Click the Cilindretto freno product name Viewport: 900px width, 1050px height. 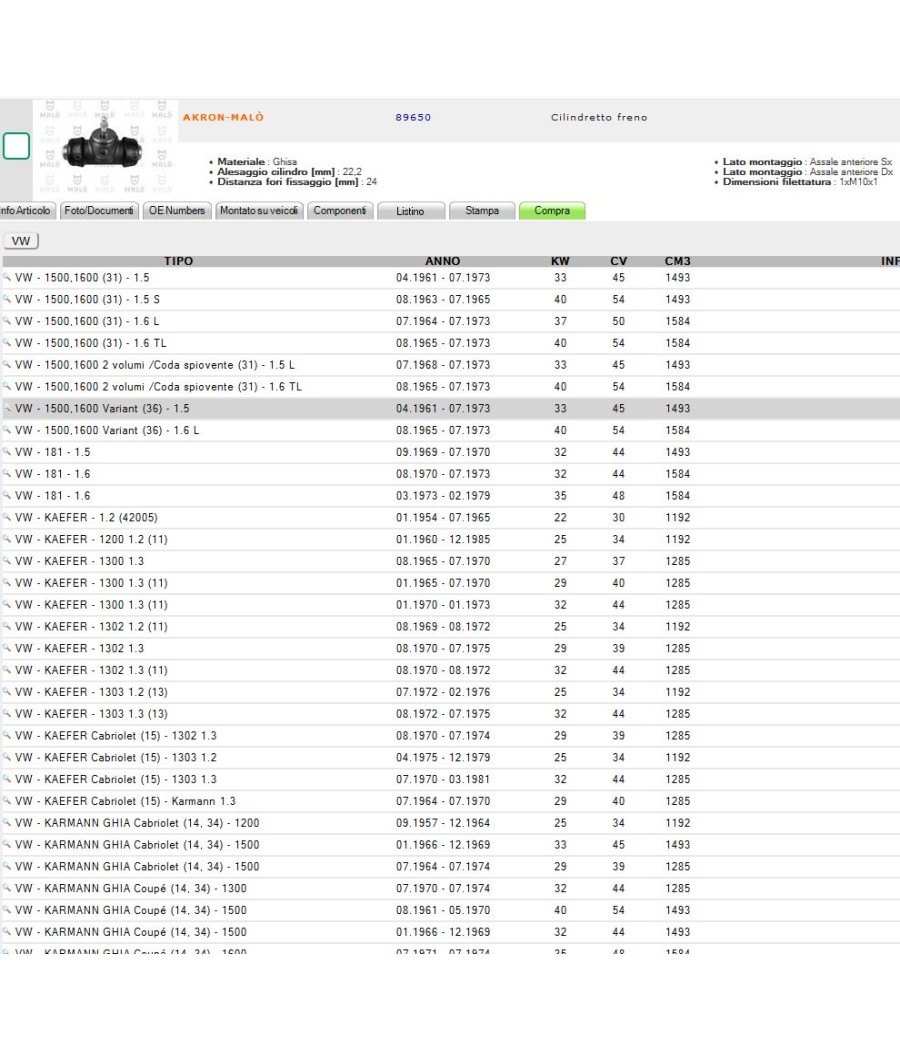pos(599,117)
